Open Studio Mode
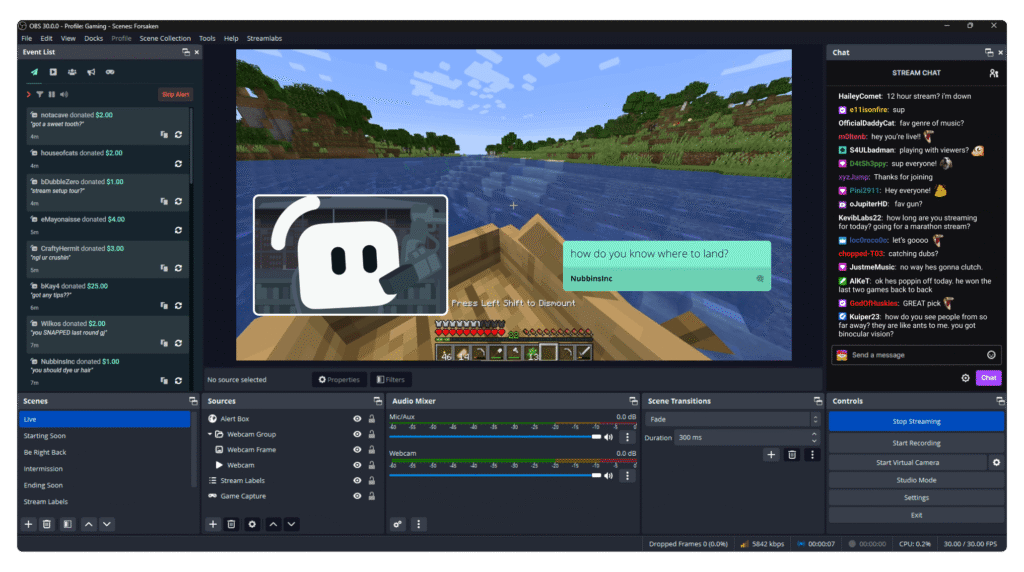This screenshot has height=572, width=1024. tap(916, 480)
